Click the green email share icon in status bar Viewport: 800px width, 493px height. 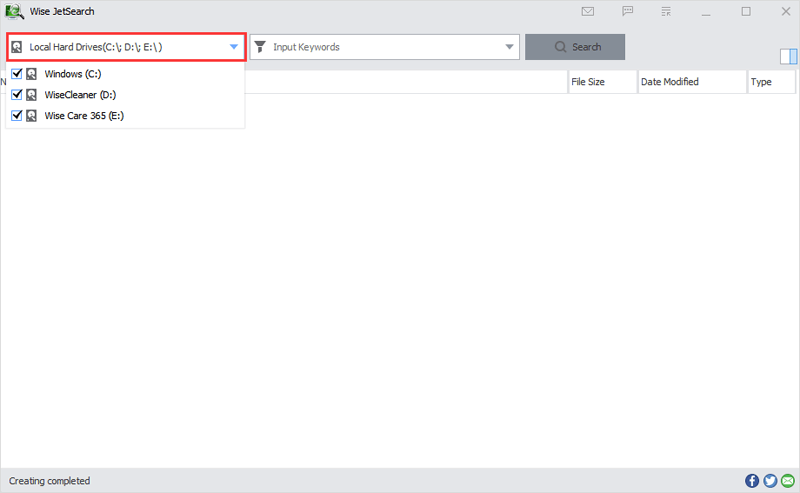(x=788, y=481)
